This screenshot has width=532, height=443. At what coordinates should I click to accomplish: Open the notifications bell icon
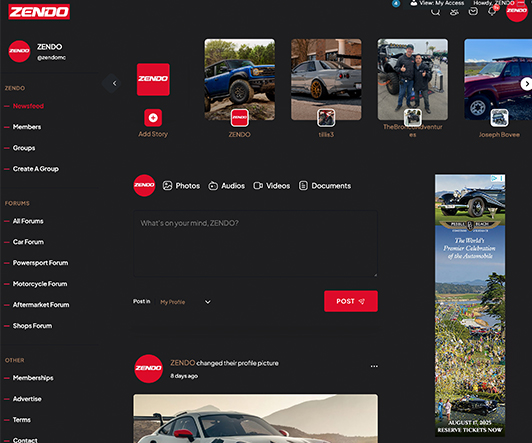[x=492, y=12]
